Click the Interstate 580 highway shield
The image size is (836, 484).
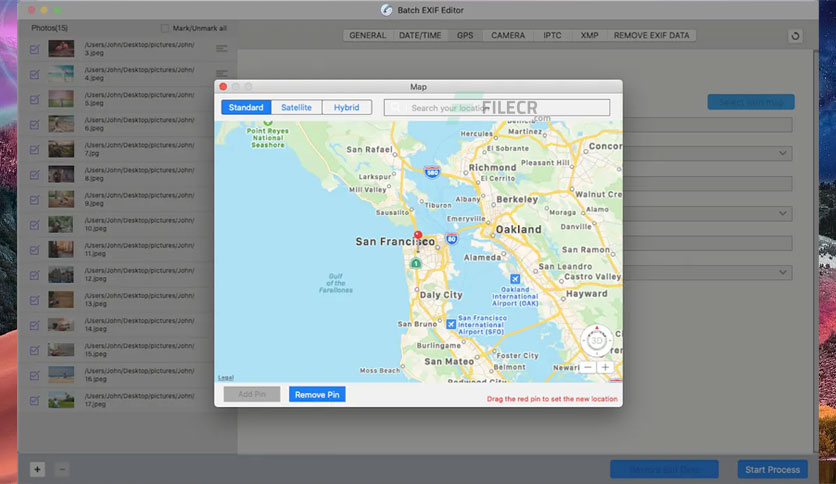[x=432, y=172]
